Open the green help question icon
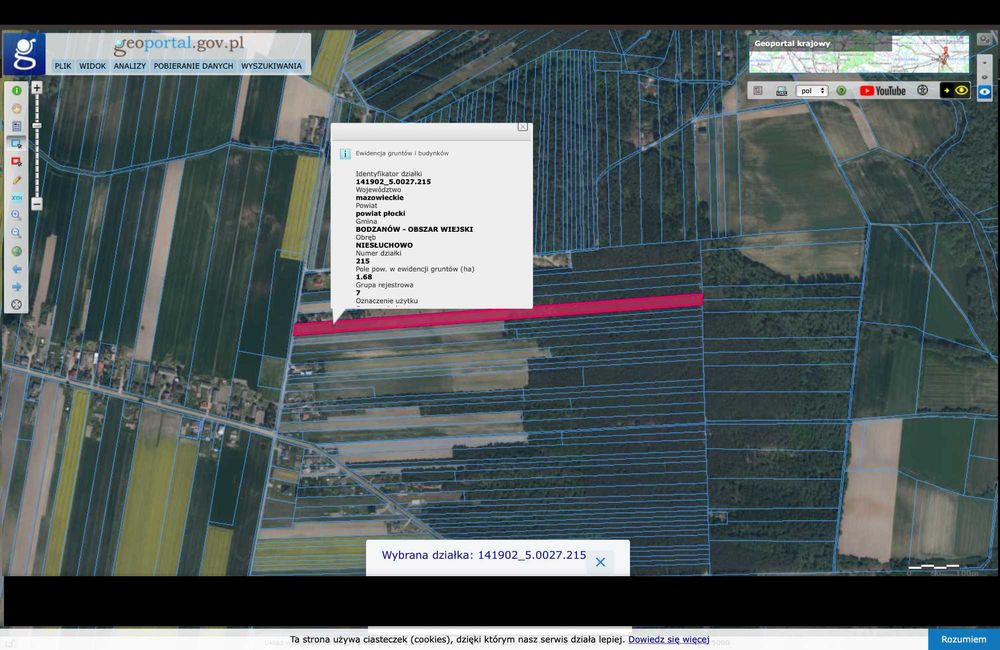The height and width of the screenshot is (650, 1000). [841, 91]
